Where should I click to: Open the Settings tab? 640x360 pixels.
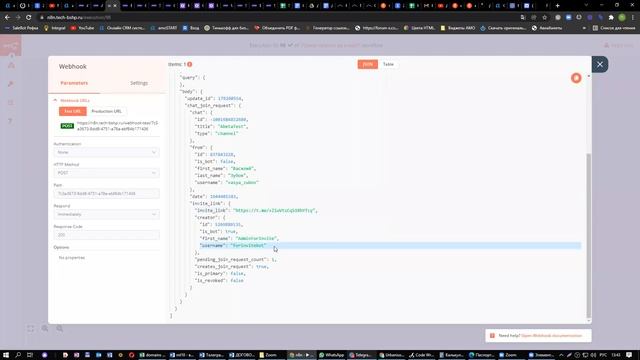point(139,83)
